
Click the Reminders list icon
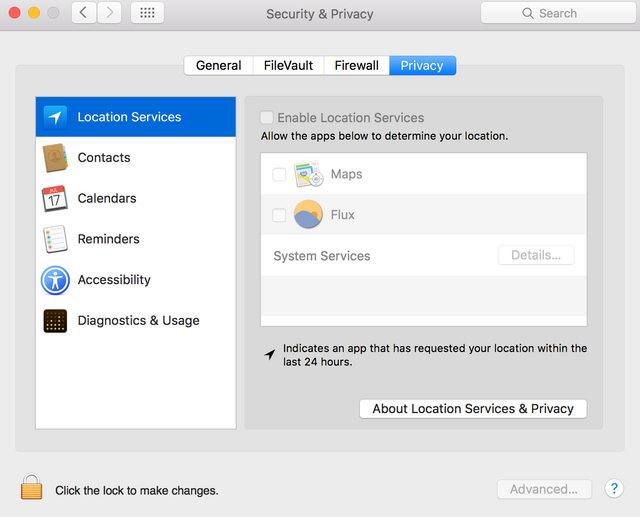[x=55, y=239]
